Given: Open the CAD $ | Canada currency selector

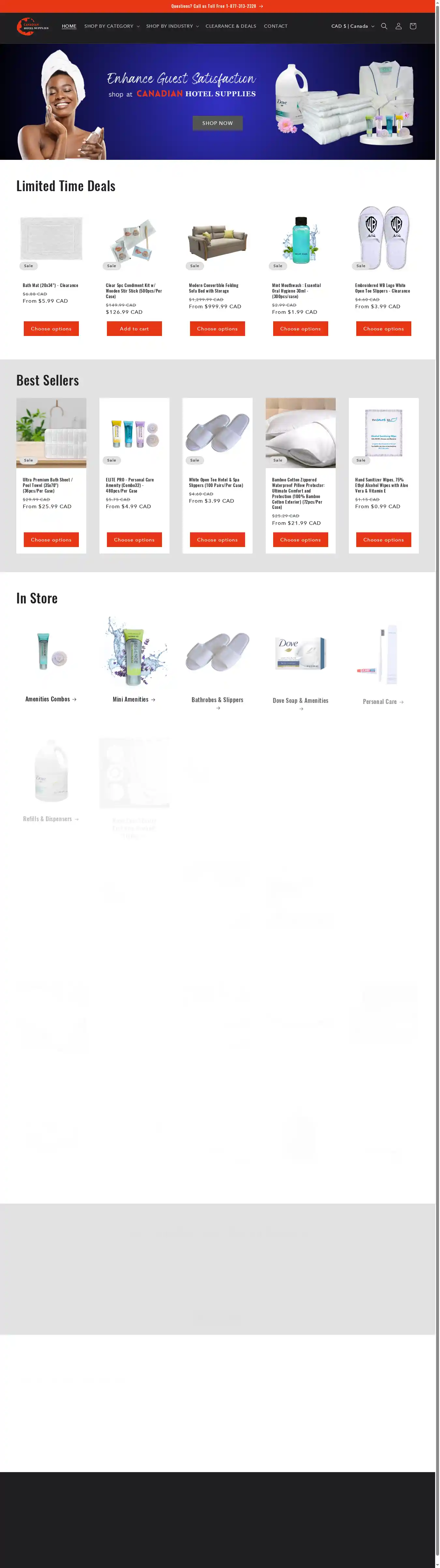Looking at the screenshot, I should [x=353, y=26].
